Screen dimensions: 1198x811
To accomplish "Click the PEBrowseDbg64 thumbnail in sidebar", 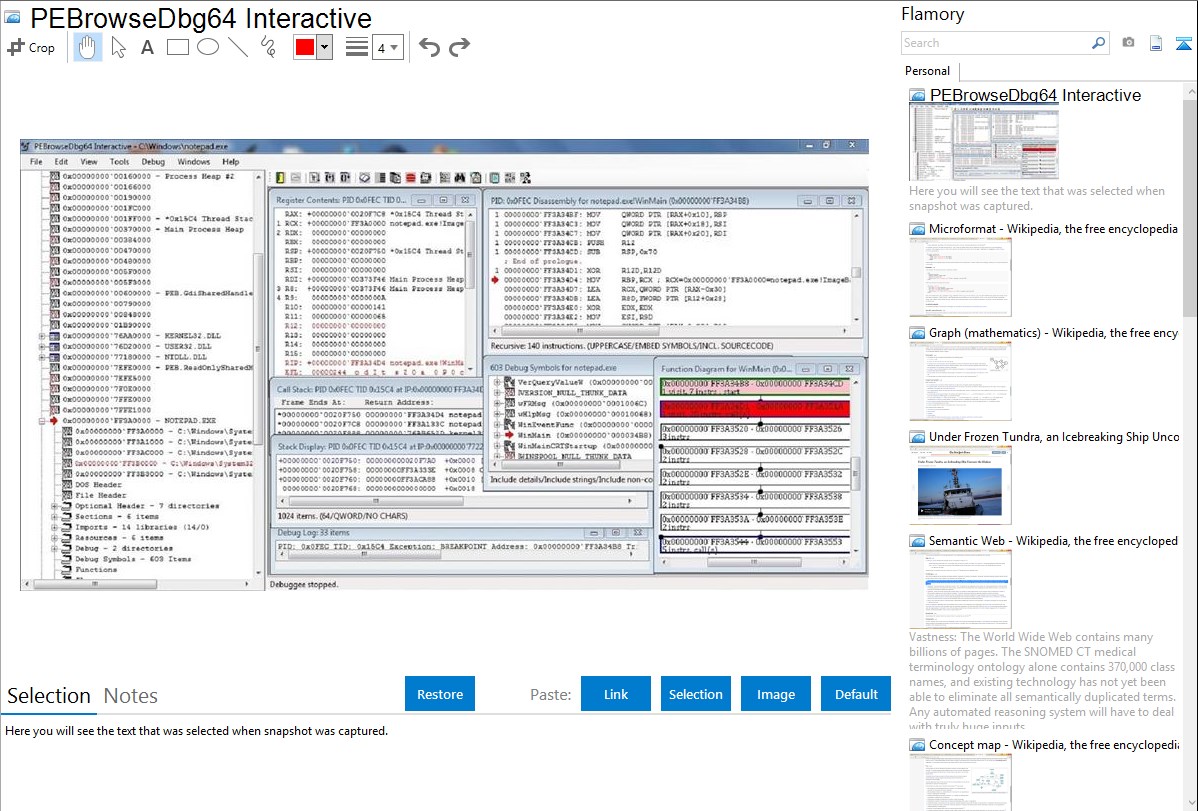I will (984, 143).
